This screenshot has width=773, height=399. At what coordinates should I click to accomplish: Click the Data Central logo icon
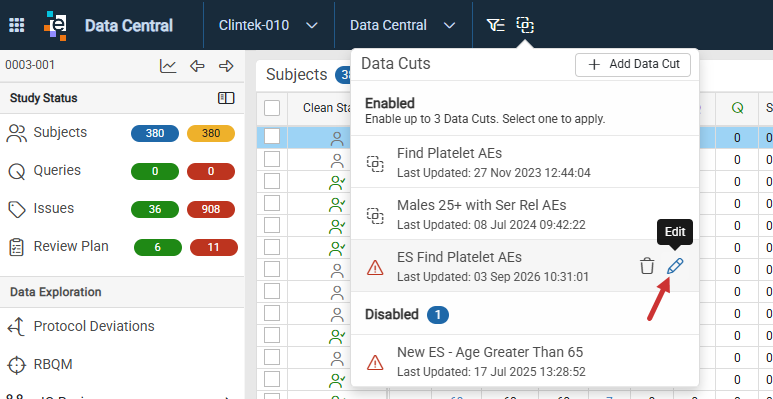55,25
